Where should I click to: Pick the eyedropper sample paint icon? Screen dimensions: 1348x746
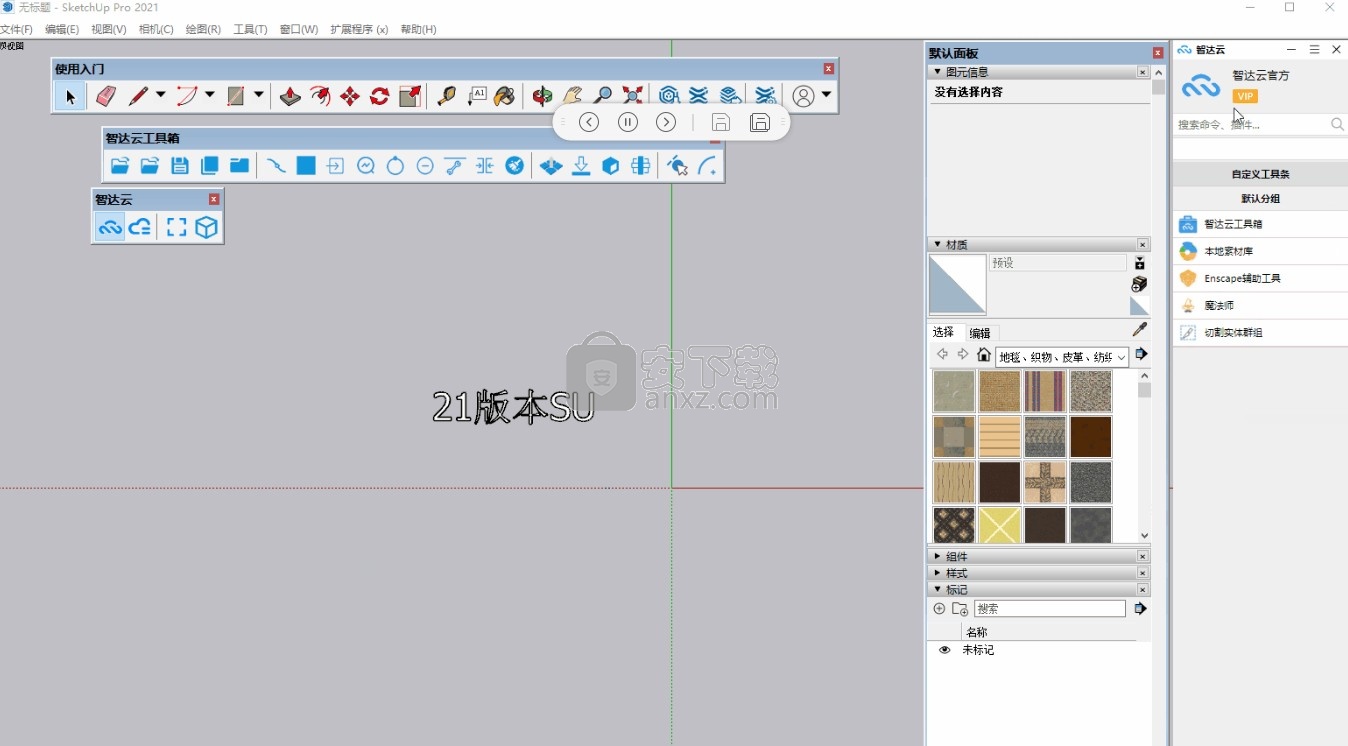[x=1139, y=329]
